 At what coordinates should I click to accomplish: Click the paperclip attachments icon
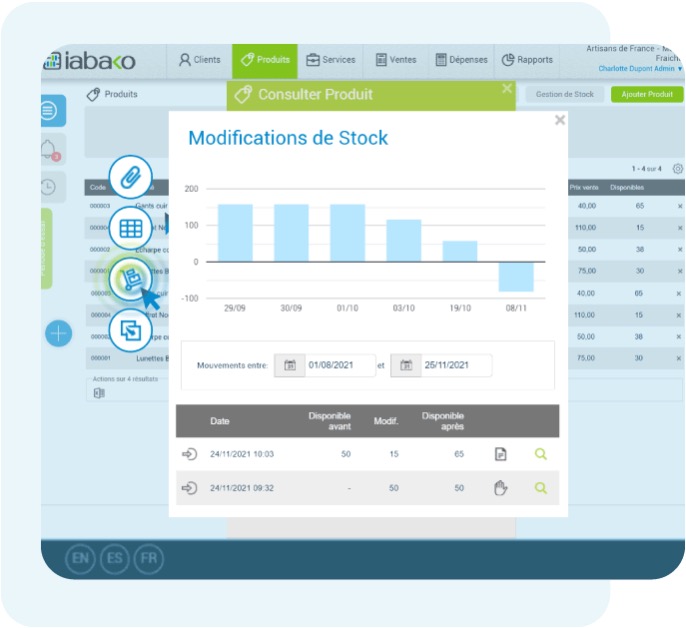coord(130,177)
